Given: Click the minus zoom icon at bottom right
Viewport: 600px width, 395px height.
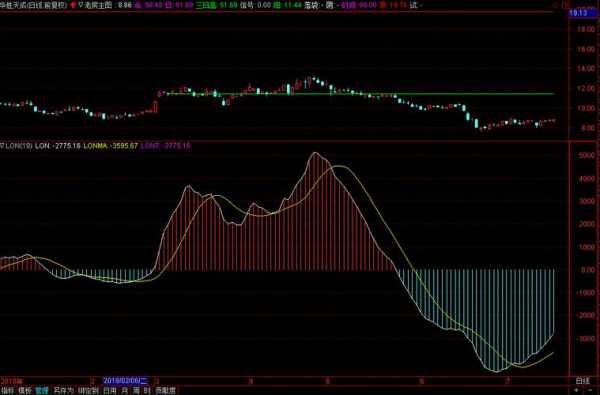Looking at the screenshot, I should point(590,390).
